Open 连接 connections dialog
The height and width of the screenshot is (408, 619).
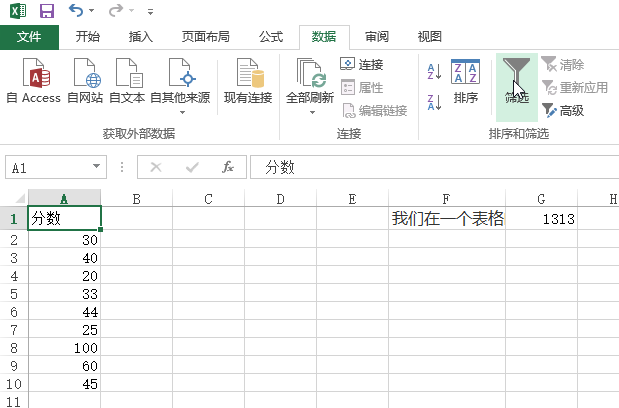362,64
